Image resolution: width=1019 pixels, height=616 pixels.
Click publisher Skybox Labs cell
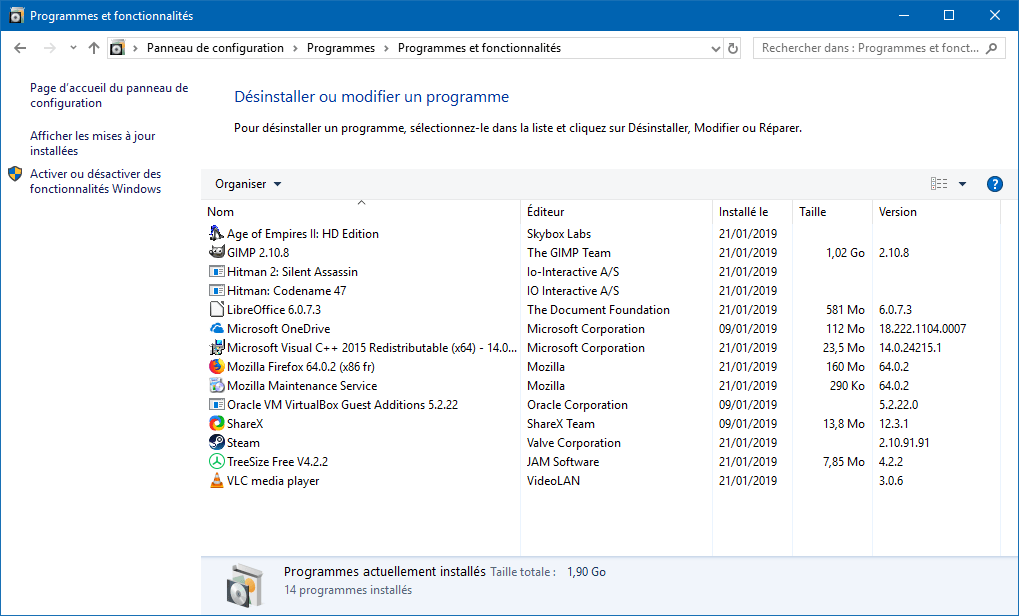click(x=559, y=233)
